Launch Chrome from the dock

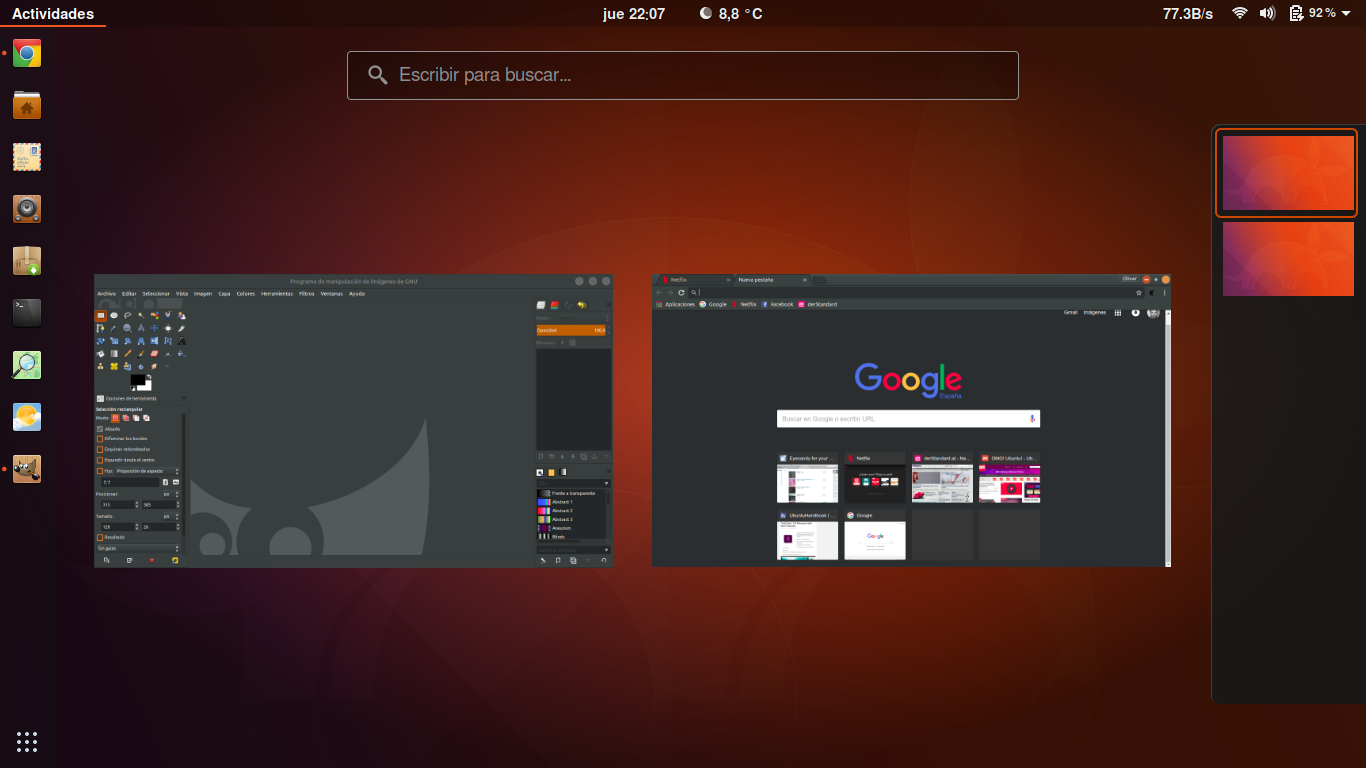click(x=27, y=53)
